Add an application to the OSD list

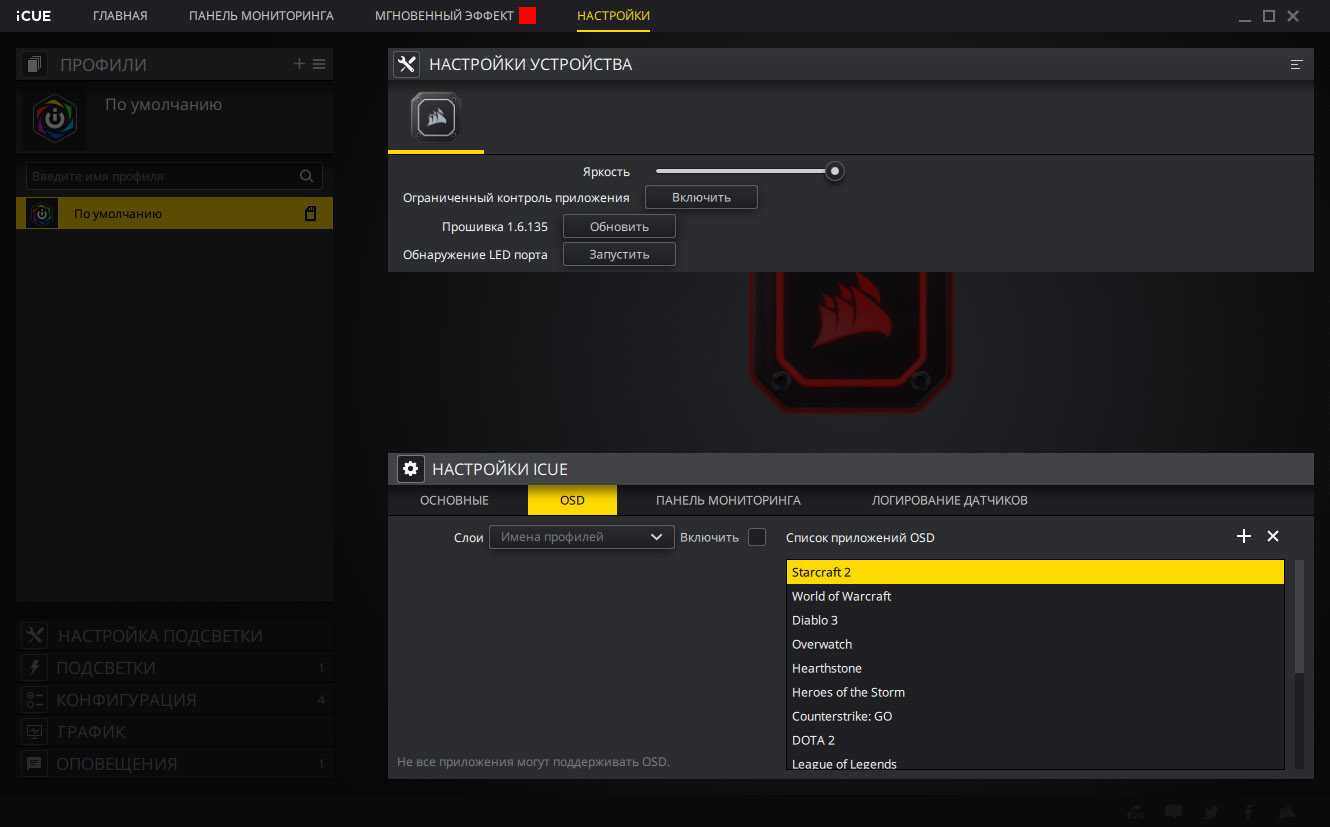pos(1243,536)
